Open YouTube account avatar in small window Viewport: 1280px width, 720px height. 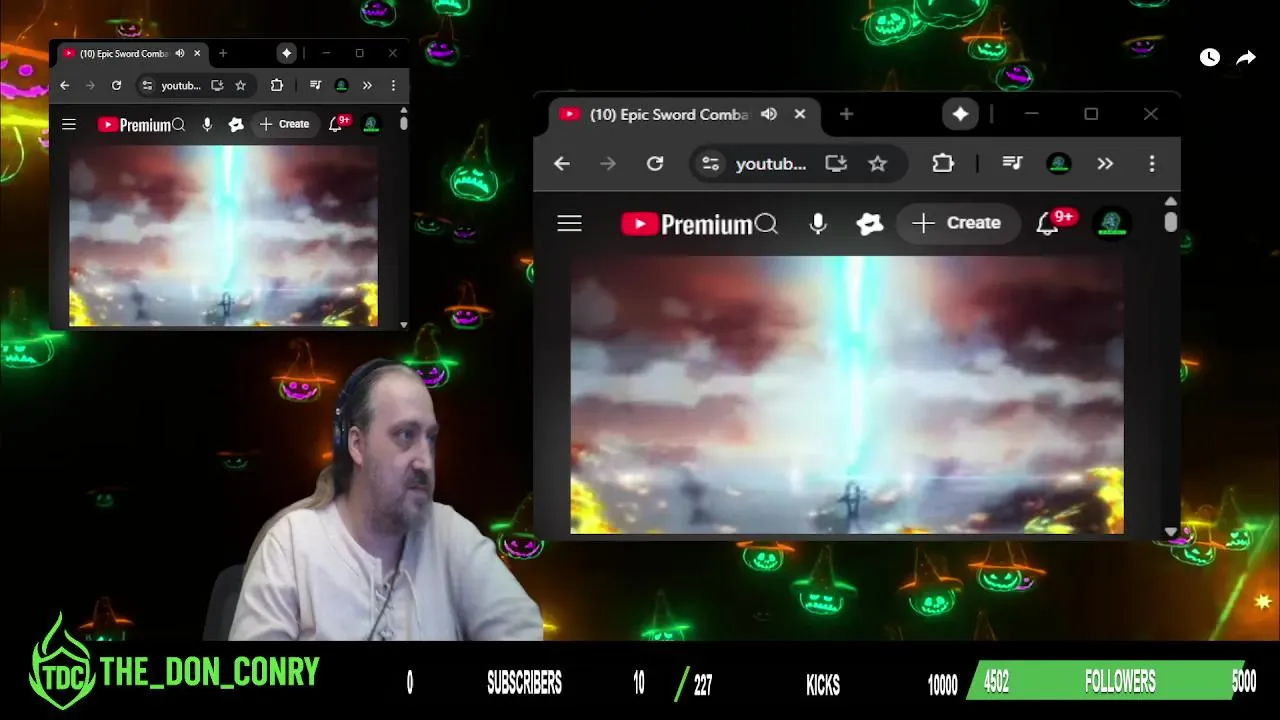[x=371, y=124]
